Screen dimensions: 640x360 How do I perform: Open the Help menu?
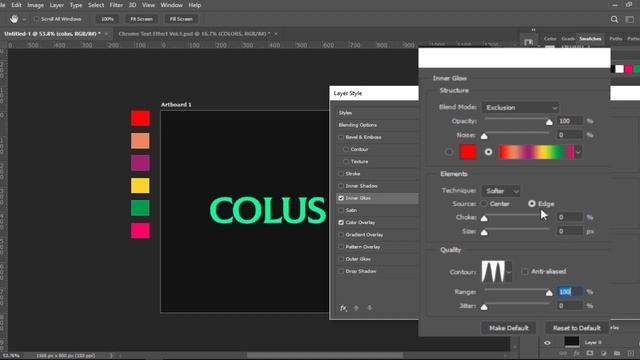pyautogui.click(x=195, y=5)
